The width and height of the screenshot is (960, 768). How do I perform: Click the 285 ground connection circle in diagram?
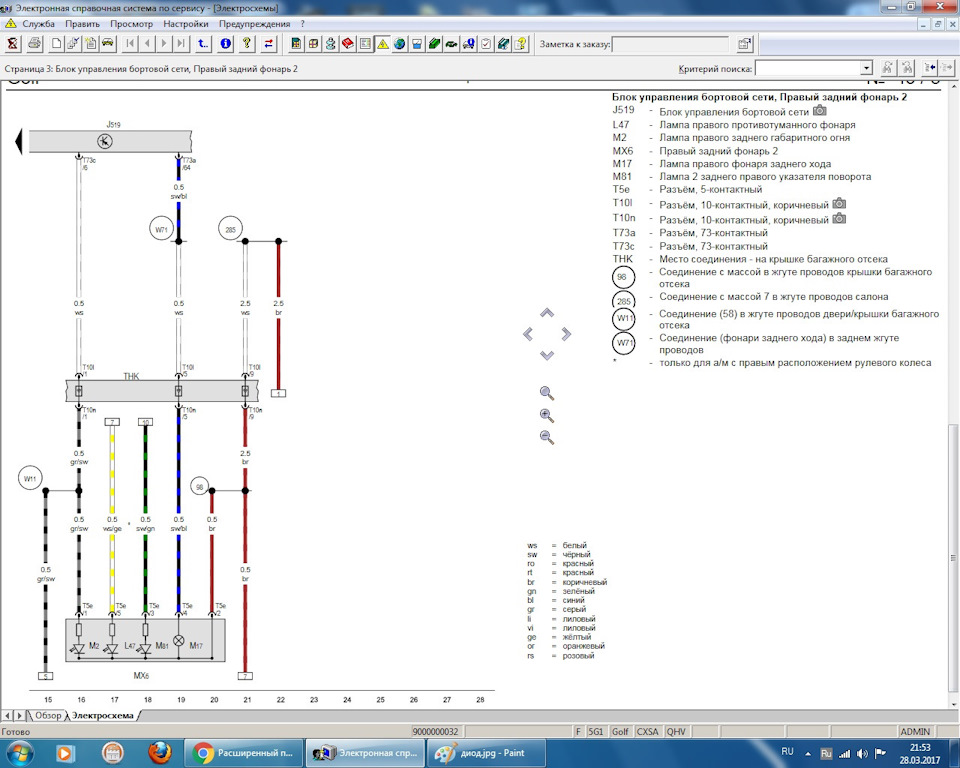[x=230, y=230]
